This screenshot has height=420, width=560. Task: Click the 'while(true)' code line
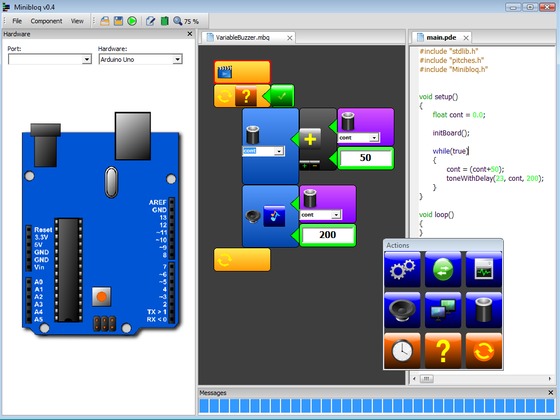point(450,151)
